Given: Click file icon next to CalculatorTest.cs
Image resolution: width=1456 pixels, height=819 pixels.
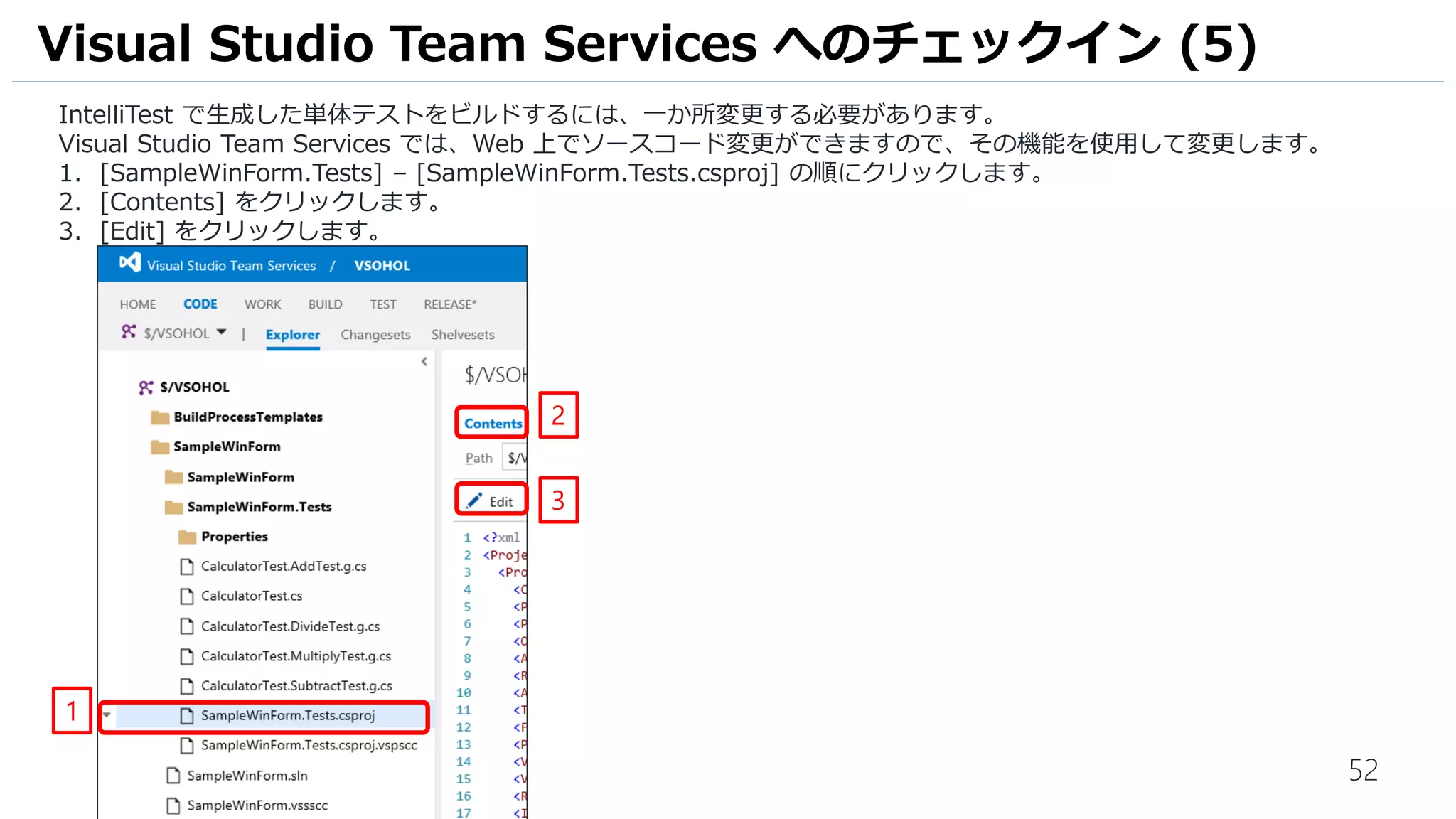Looking at the screenshot, I should pos(187,596).
